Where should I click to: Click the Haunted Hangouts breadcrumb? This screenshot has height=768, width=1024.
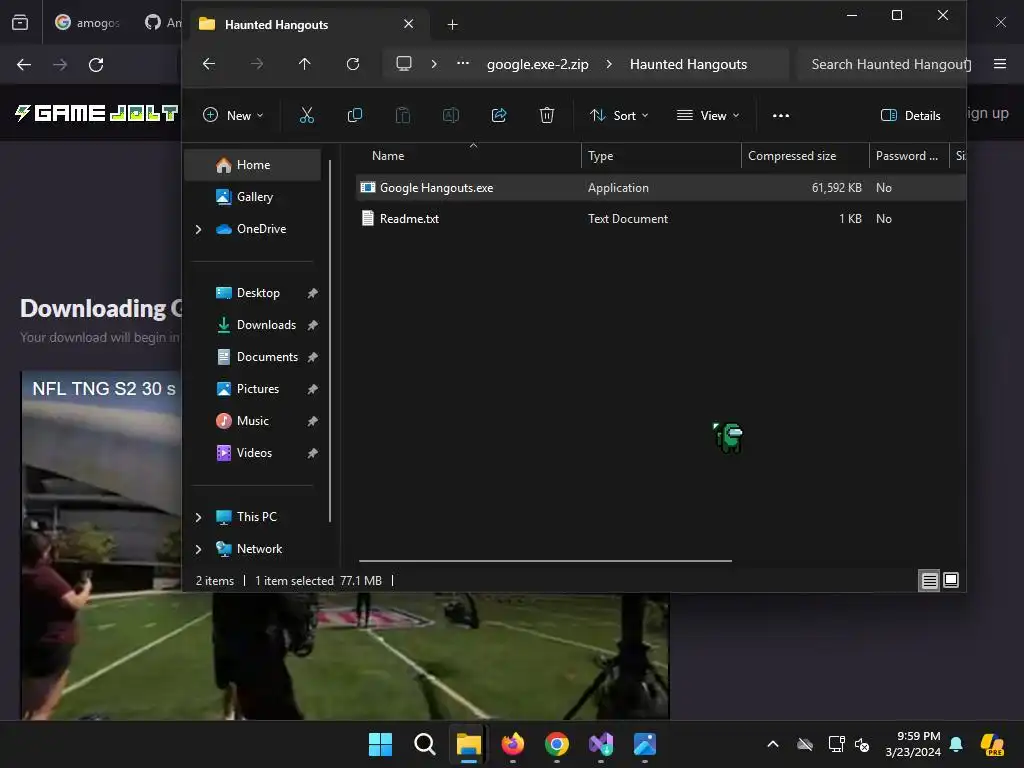click(688, 64)
